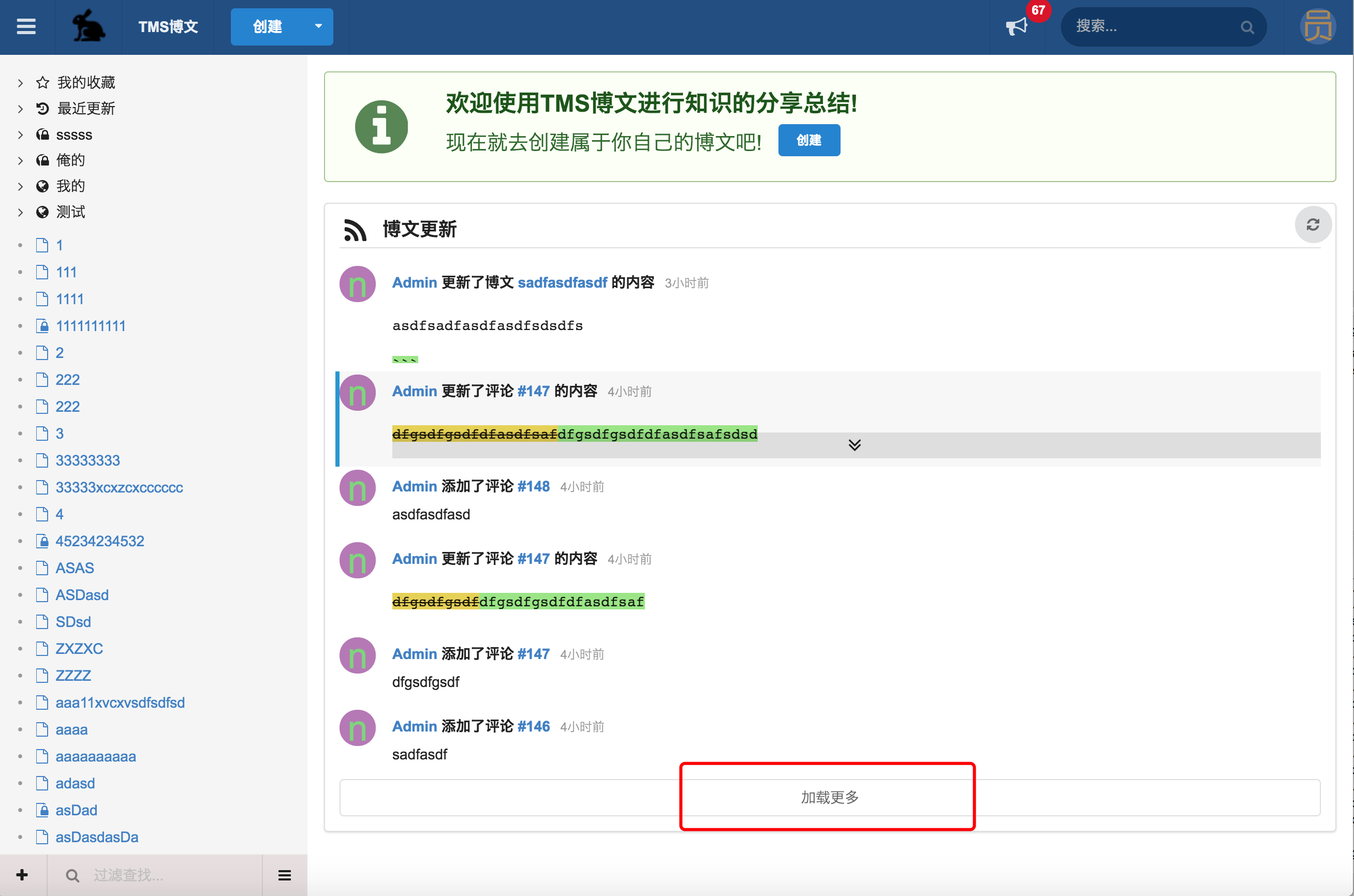Click the locked document icon for 45234234532
Screen dimensions: 1354x896
42,541
